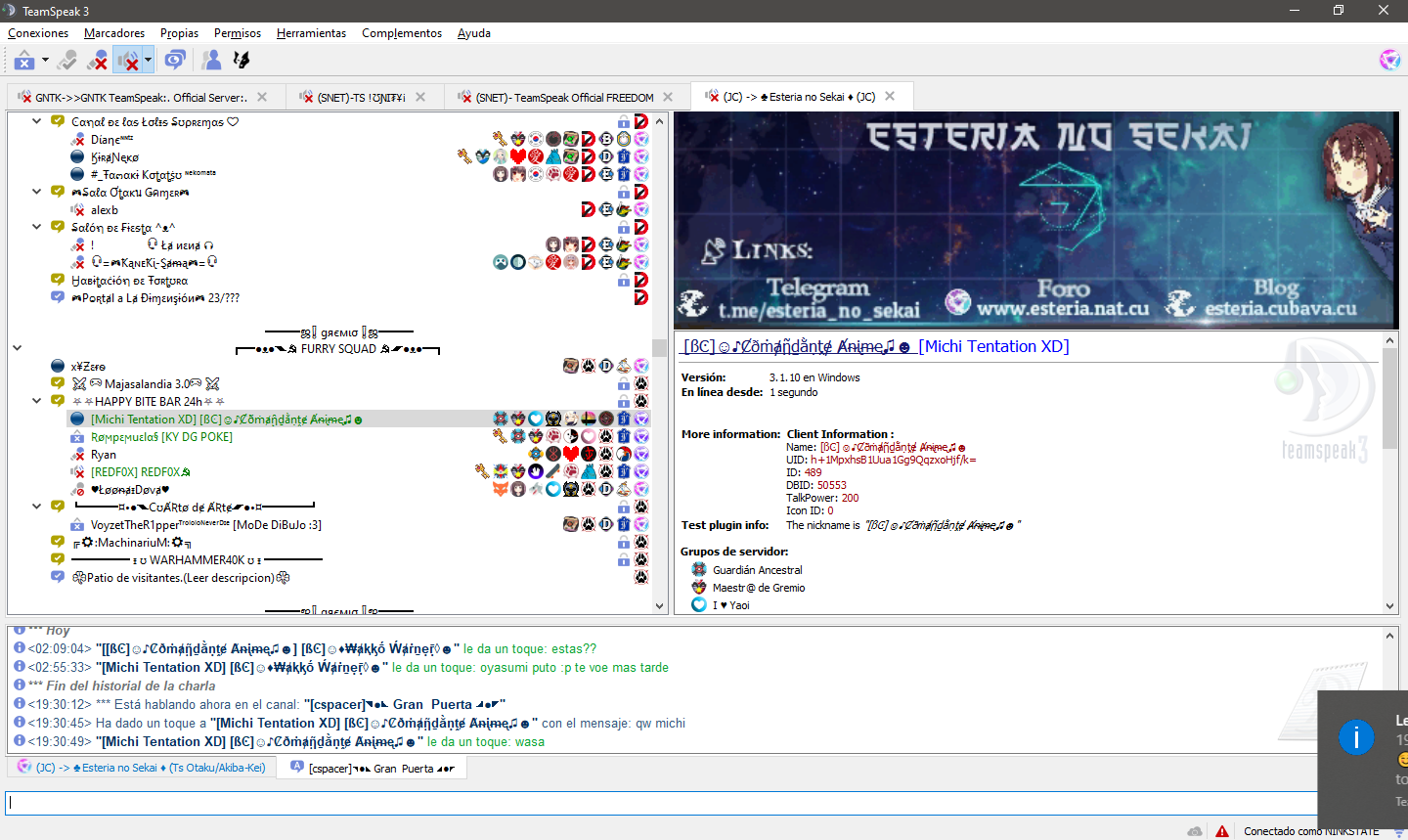The height and width of the screenshot is (840, 1408).
Task: Toggle Away status in the toolbar
Action: tap(23, 61)
